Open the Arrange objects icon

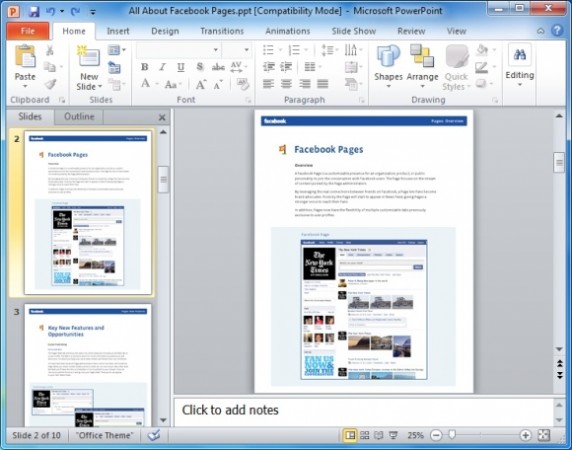tap(422, 56)
